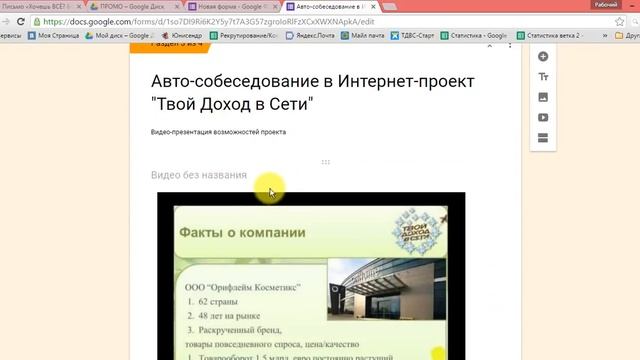The image size is (640, 360).
Task: Open the section three-dot options menu
Action: point(510,45)
